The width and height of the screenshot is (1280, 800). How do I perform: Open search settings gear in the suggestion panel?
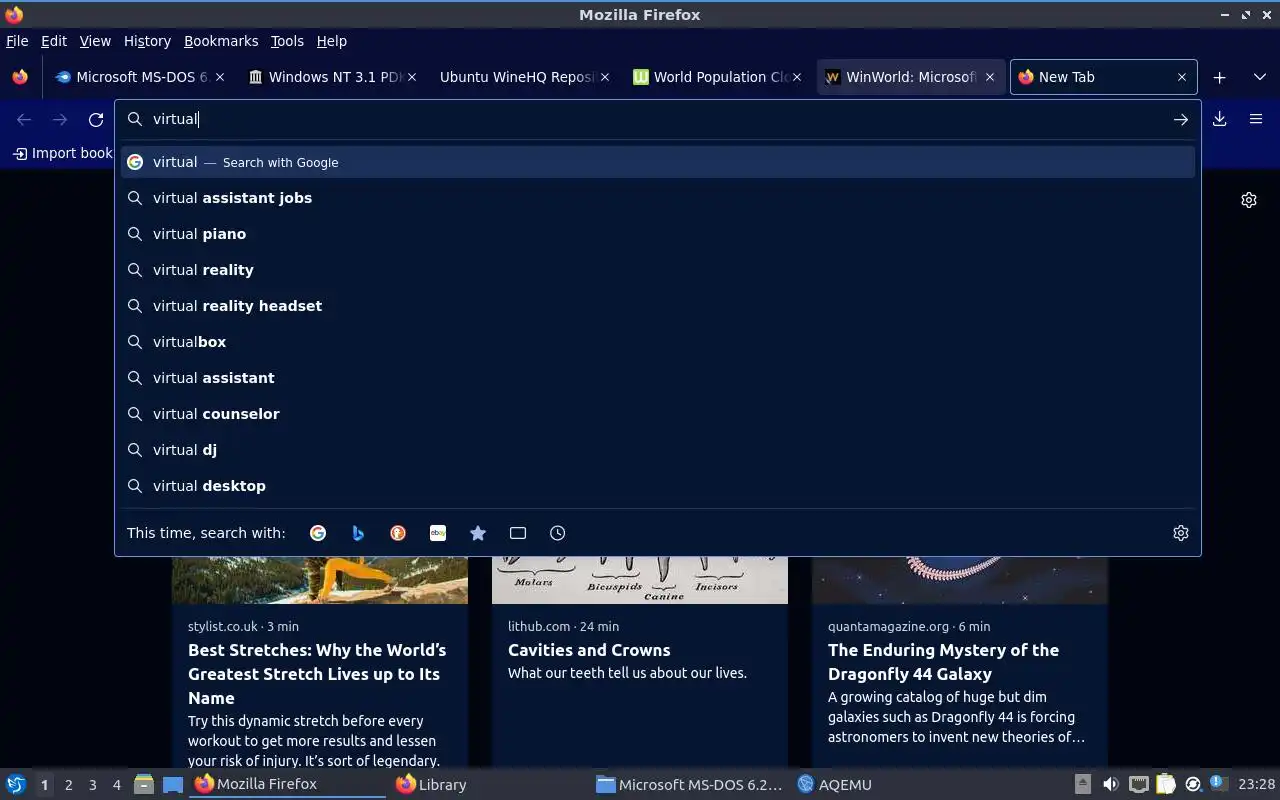pos(1181,533)
